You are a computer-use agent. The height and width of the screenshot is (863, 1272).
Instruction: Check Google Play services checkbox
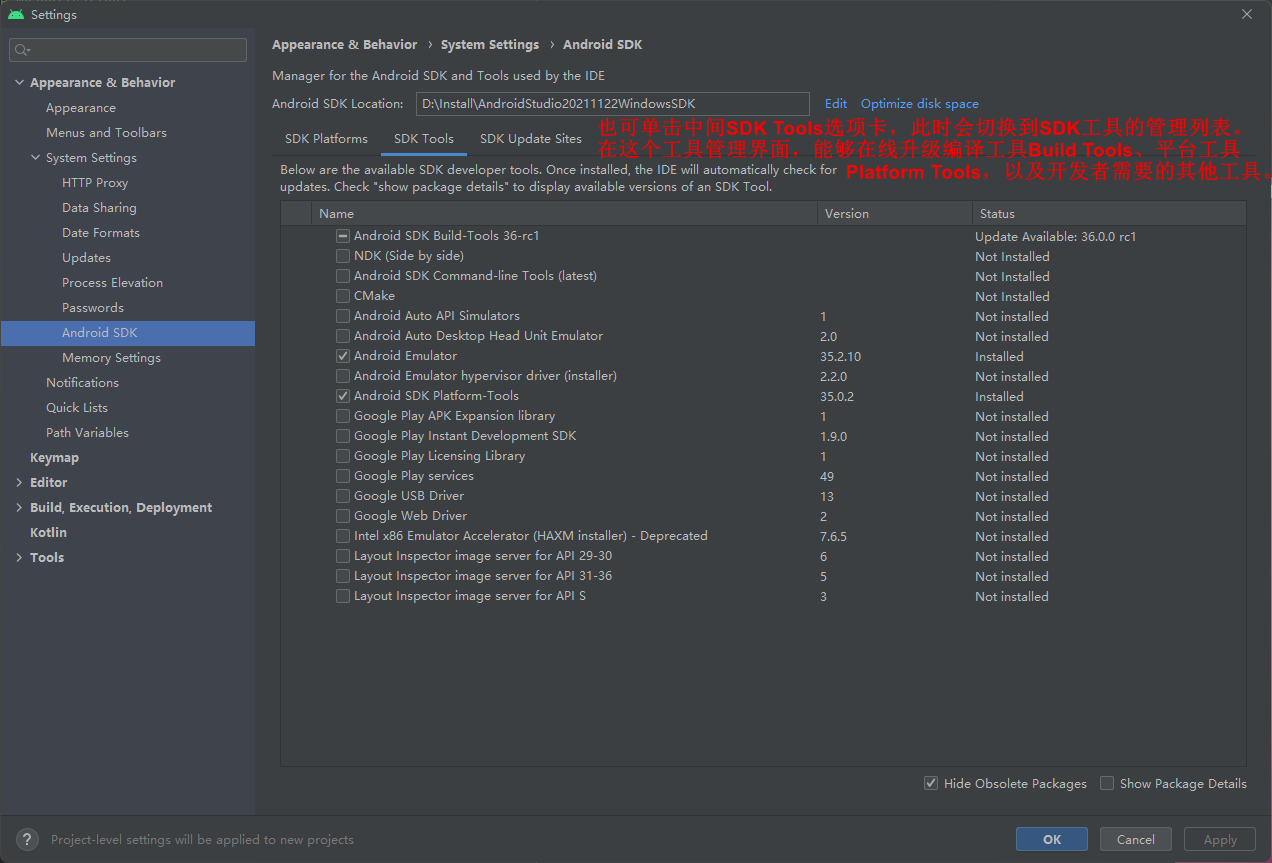click(343, 476)
